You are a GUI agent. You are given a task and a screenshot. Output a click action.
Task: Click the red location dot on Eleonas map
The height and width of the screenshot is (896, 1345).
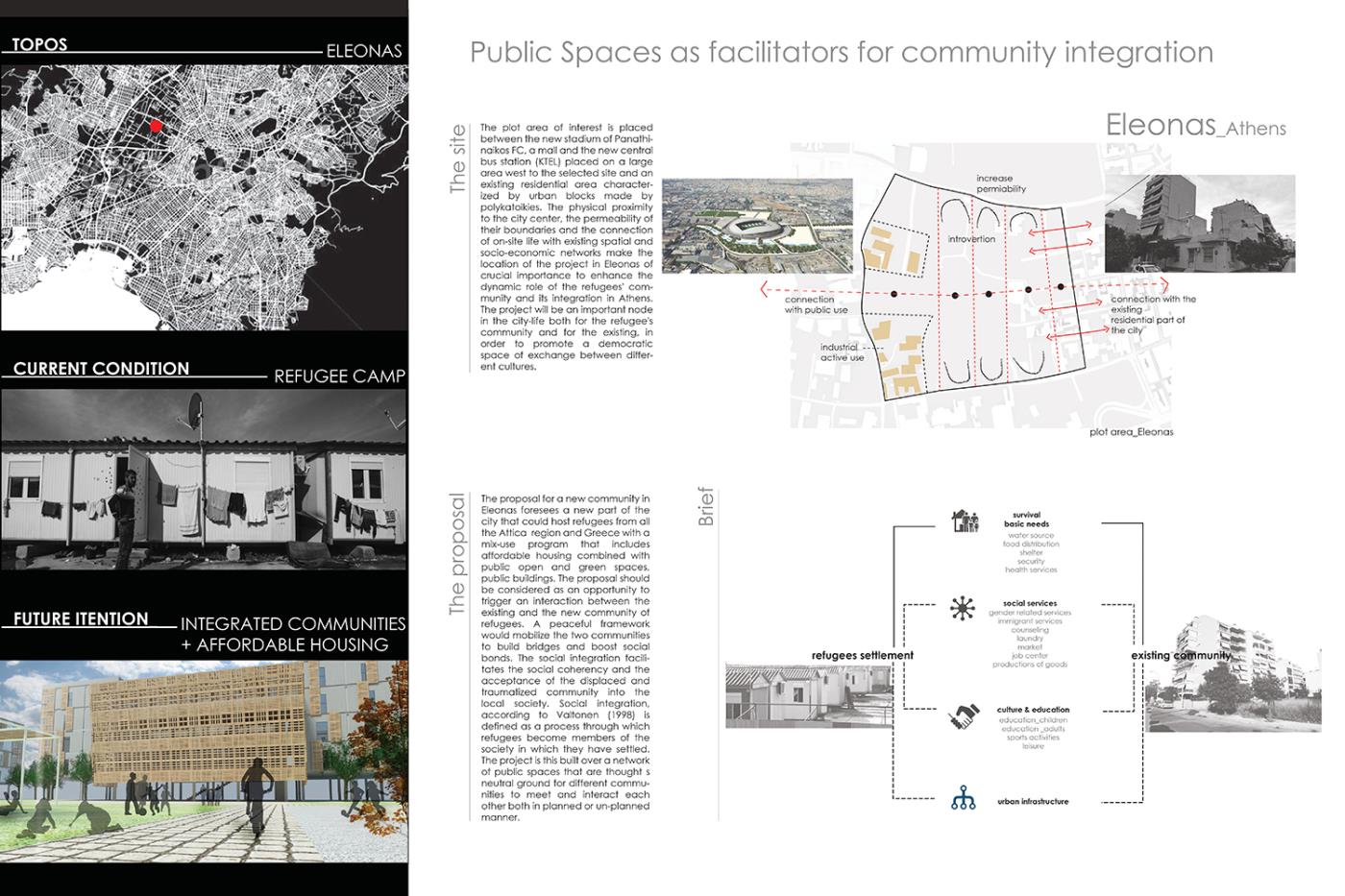[157, 126]
